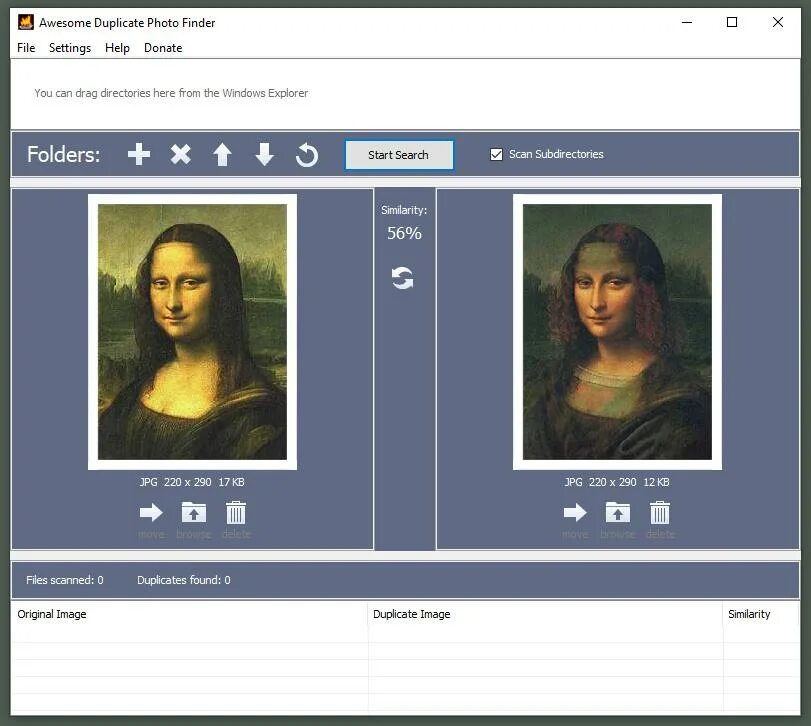Open the Settings menu
The height and width of the screenshot is (726, 811).
70,48
